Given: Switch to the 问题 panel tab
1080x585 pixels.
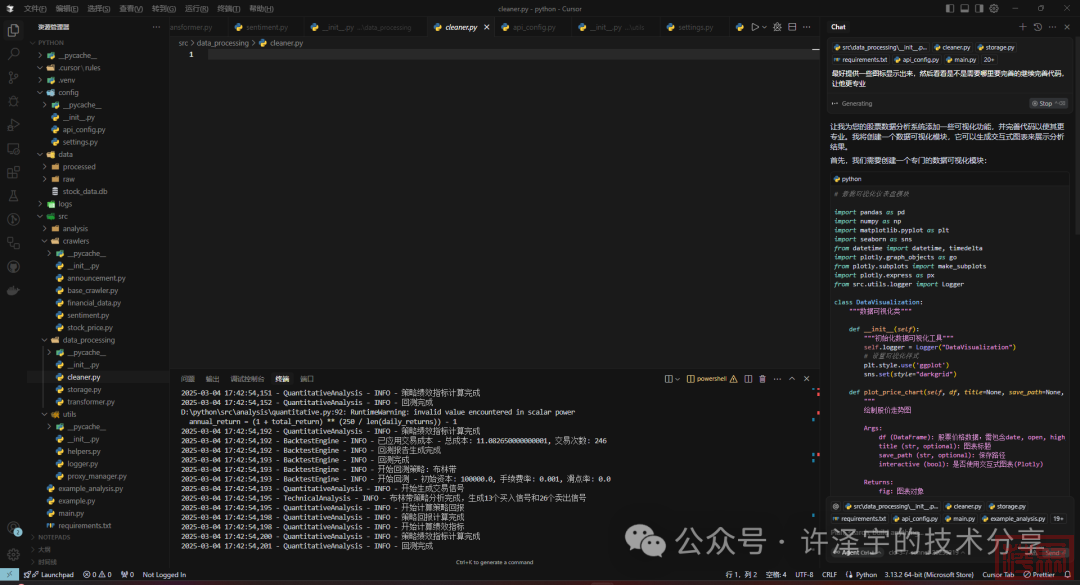Looking at the screenshot, I should click(187, 379).
